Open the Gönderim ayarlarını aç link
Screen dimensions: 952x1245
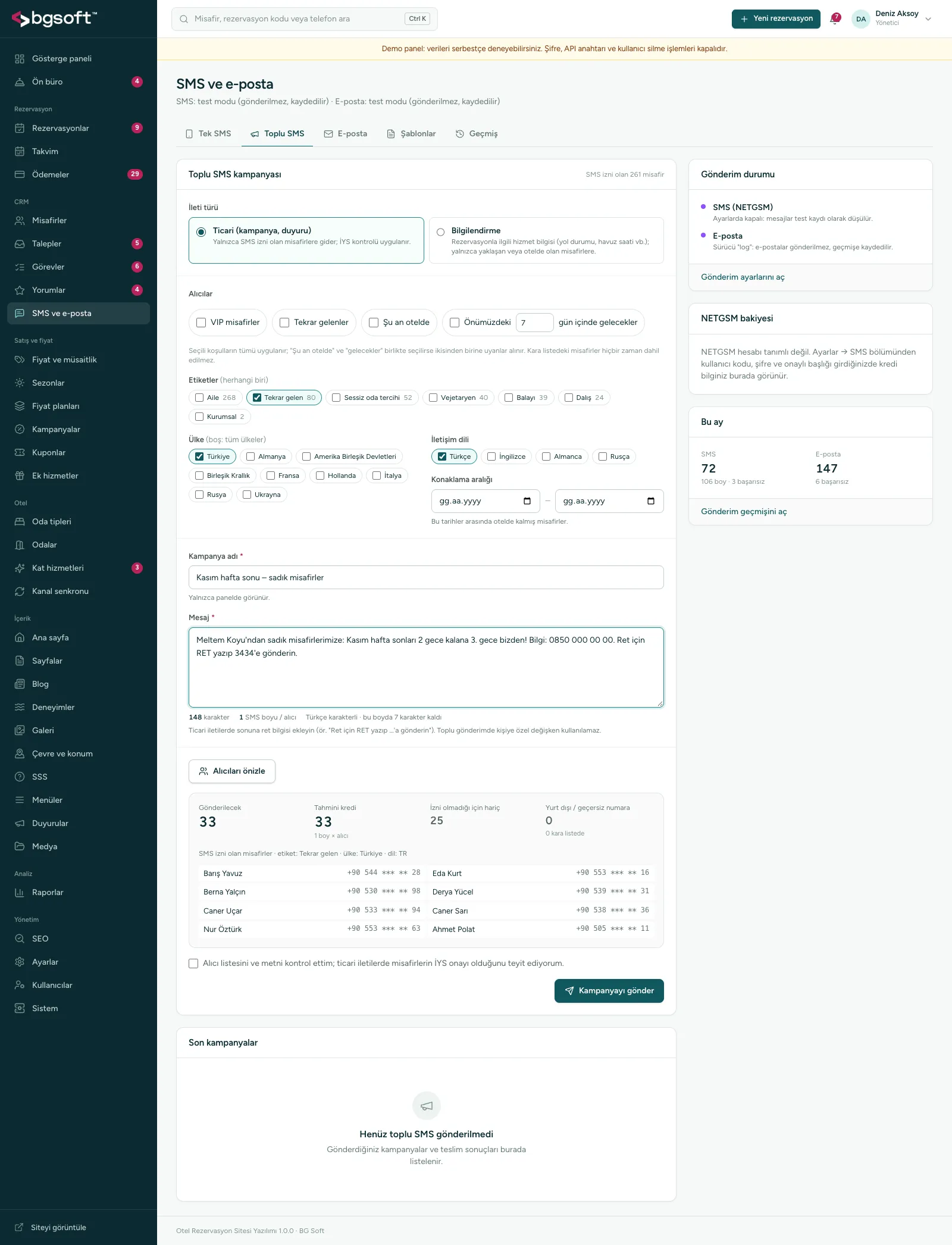pyautogui.click(x=743, y=277)
